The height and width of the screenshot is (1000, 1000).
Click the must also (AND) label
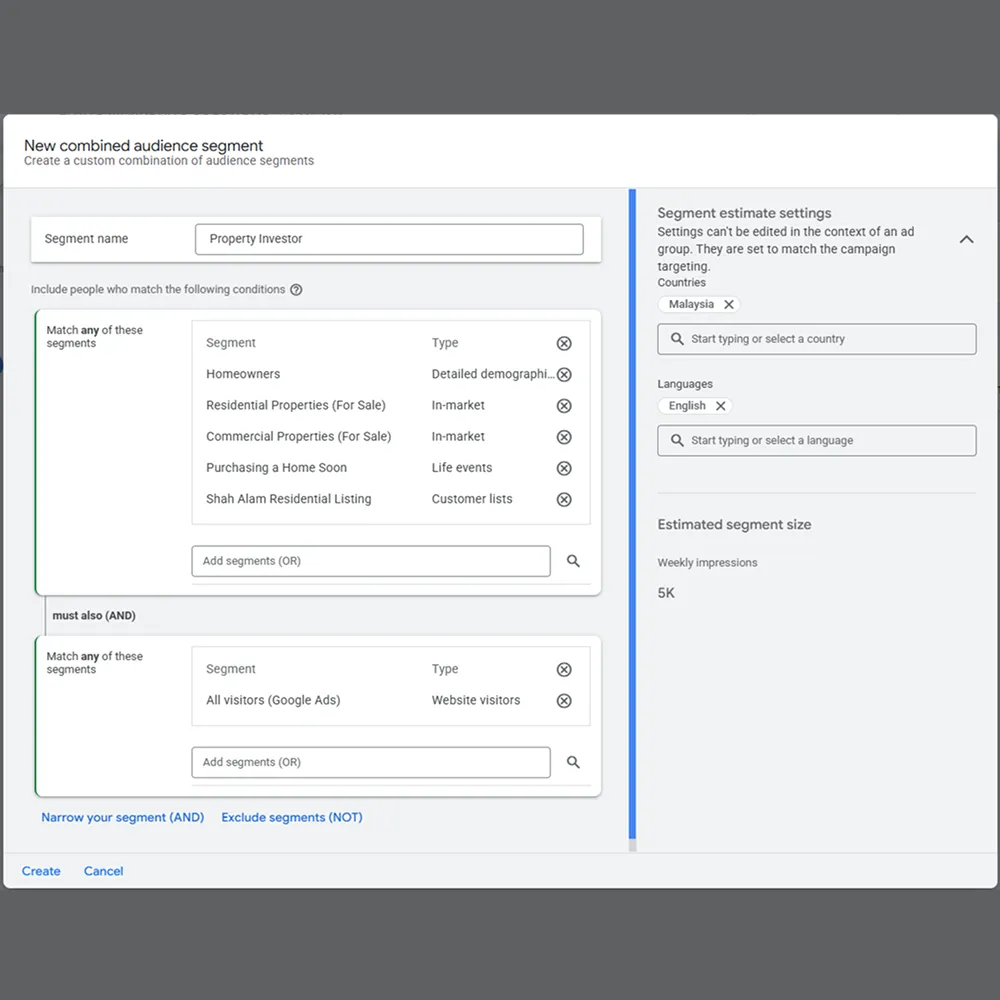(x=94, y=615)
